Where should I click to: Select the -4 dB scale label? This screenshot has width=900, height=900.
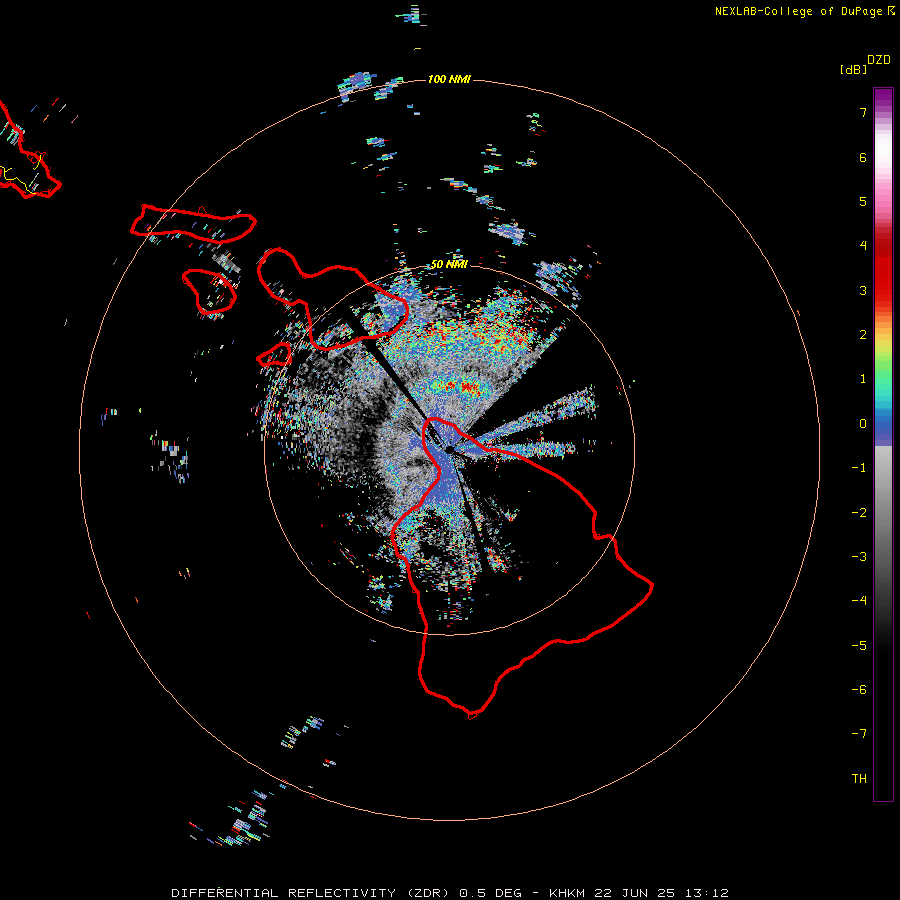pyautogui.click(x=859, y=601)
